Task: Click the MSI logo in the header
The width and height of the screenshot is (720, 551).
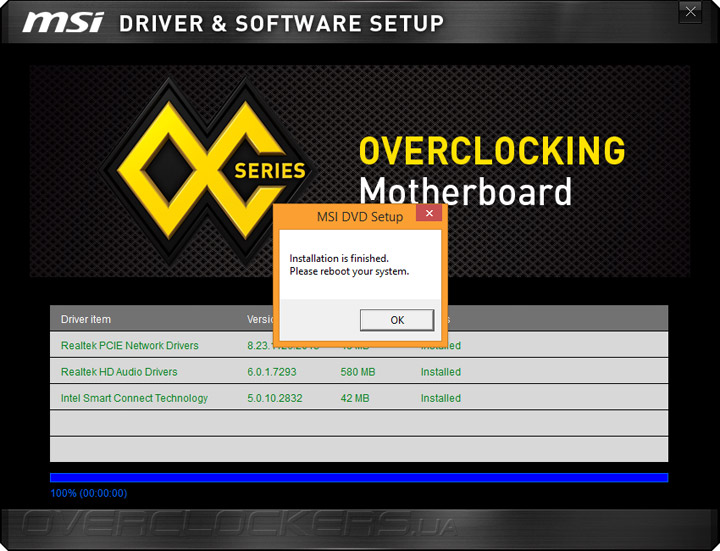Action: click(x=63, y=22)
